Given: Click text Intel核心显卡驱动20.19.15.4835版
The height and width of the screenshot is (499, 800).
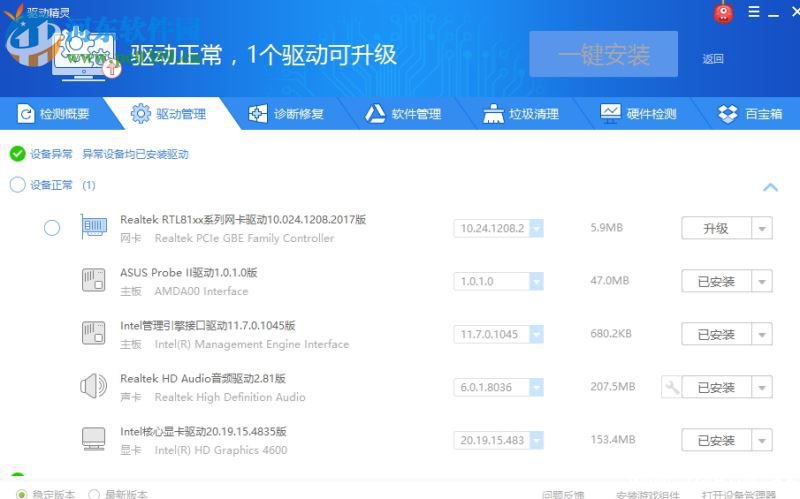Looking at the screenshot, I should pyautogui.click(x=203, y=432).
